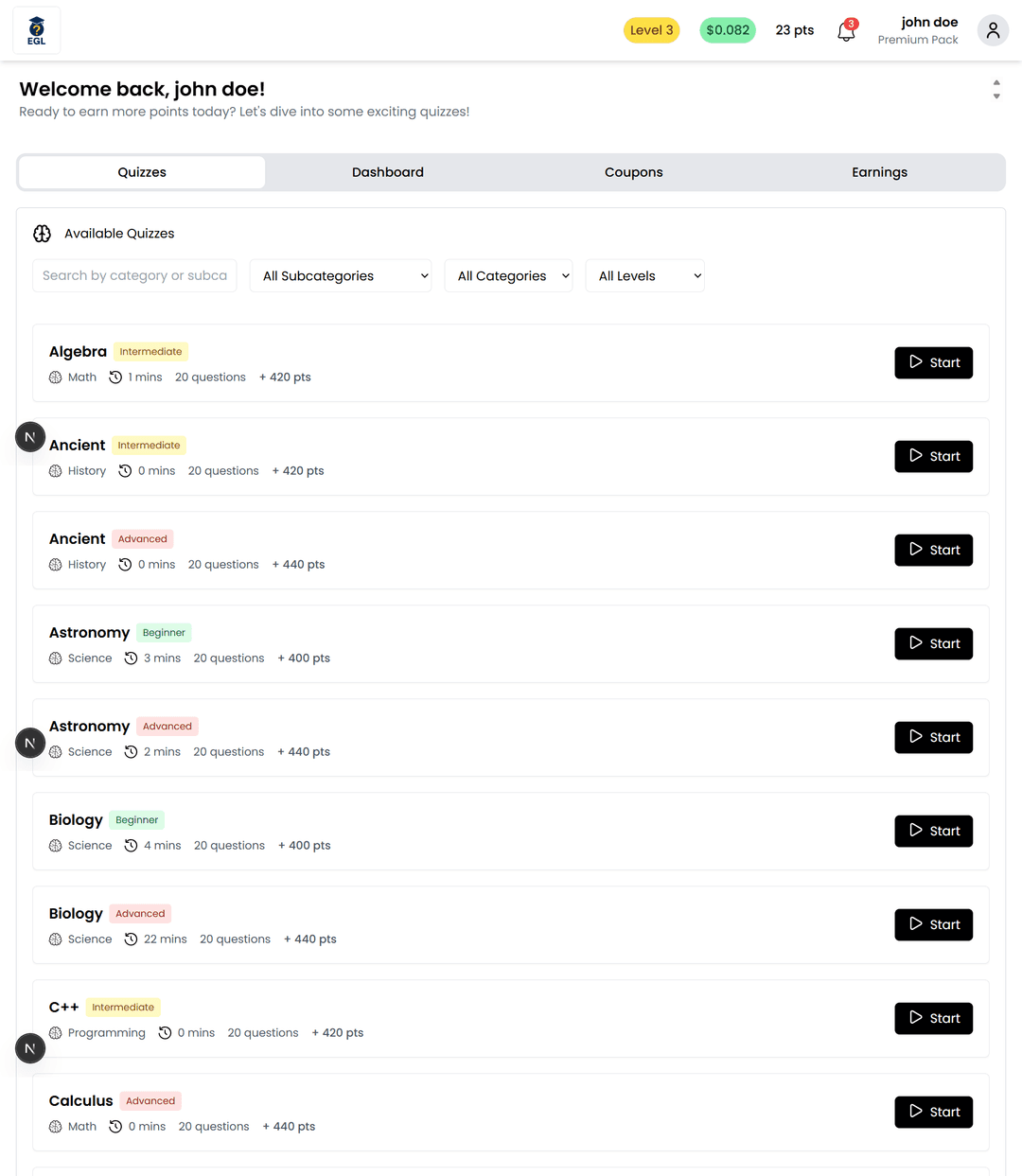Viewport: 1022px width, 1176px height.
Task: Open the All Categories dropdown
Action: pos(508,276)
